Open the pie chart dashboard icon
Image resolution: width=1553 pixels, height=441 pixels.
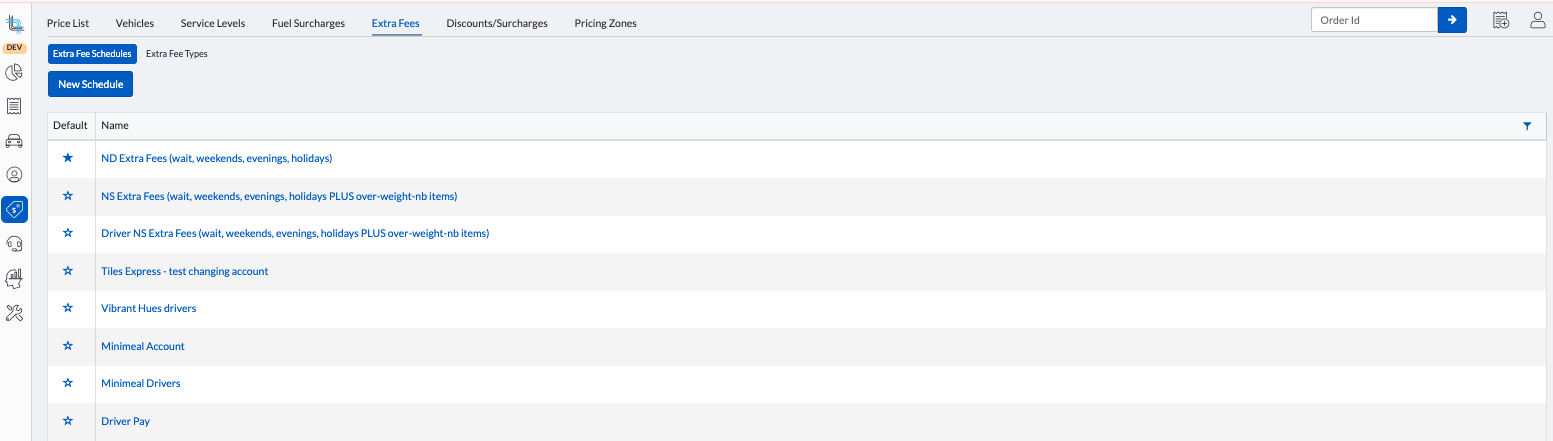pos(15,73)
